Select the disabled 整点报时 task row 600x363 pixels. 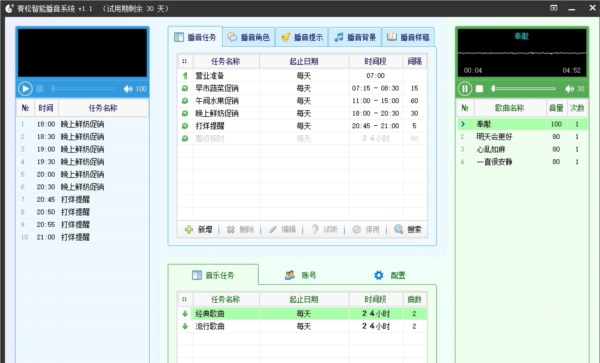pyautogui.click(x=302, y=138)
